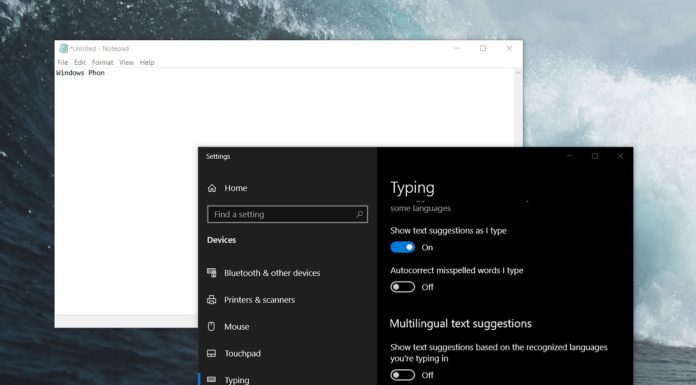Minimize the Settings window
The height and width of the screenshot is (385, 696).
click(569, 156)
